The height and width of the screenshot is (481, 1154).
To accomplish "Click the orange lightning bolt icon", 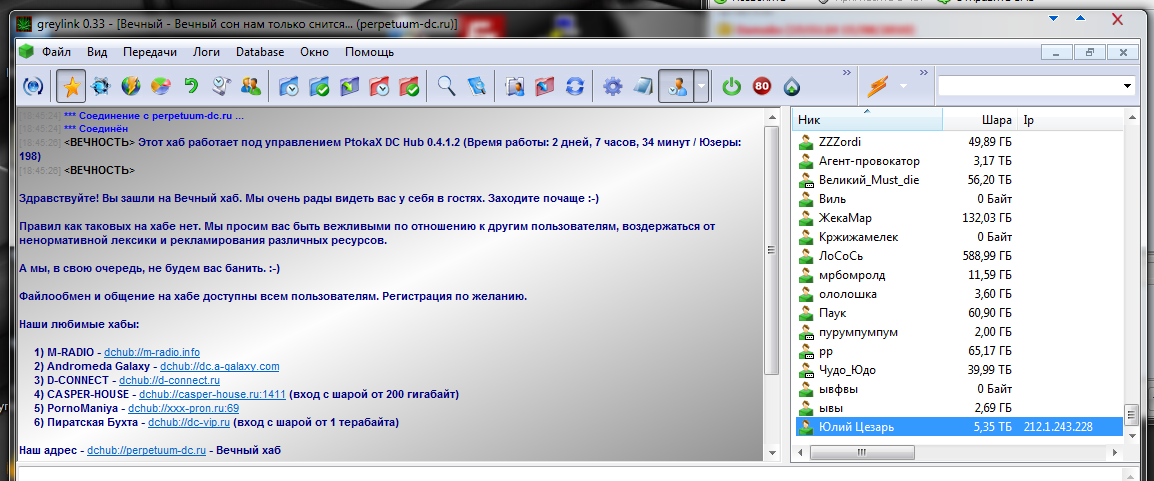I will pos(878,87).
